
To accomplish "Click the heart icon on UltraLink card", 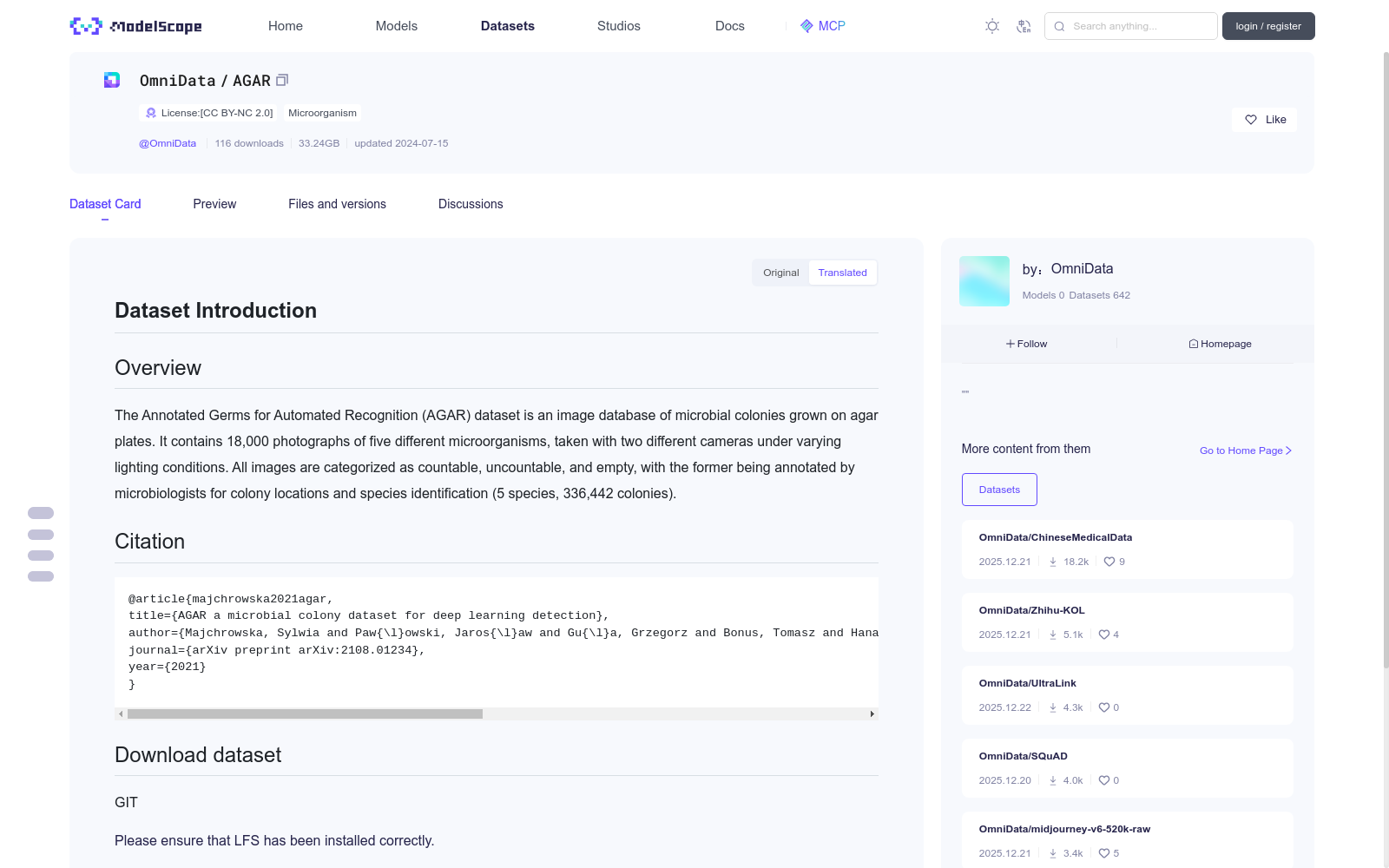I will [x=1104, y=707].
